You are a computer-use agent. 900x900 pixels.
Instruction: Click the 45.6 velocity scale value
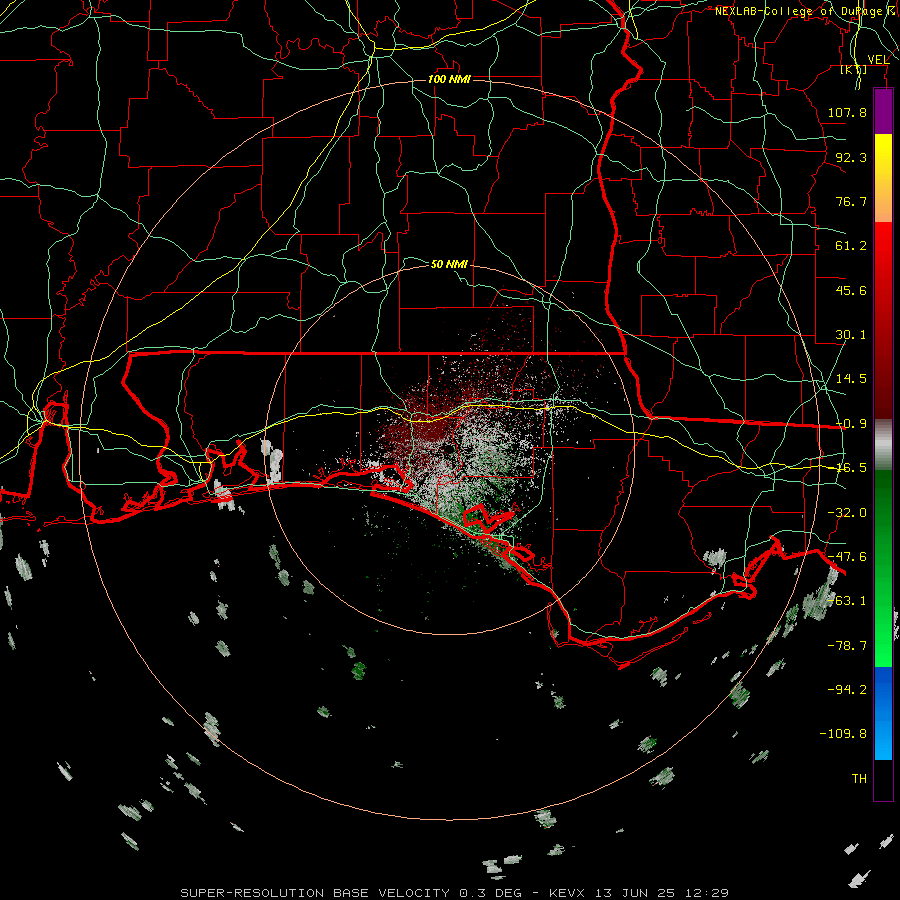click(x=851, y=290)
